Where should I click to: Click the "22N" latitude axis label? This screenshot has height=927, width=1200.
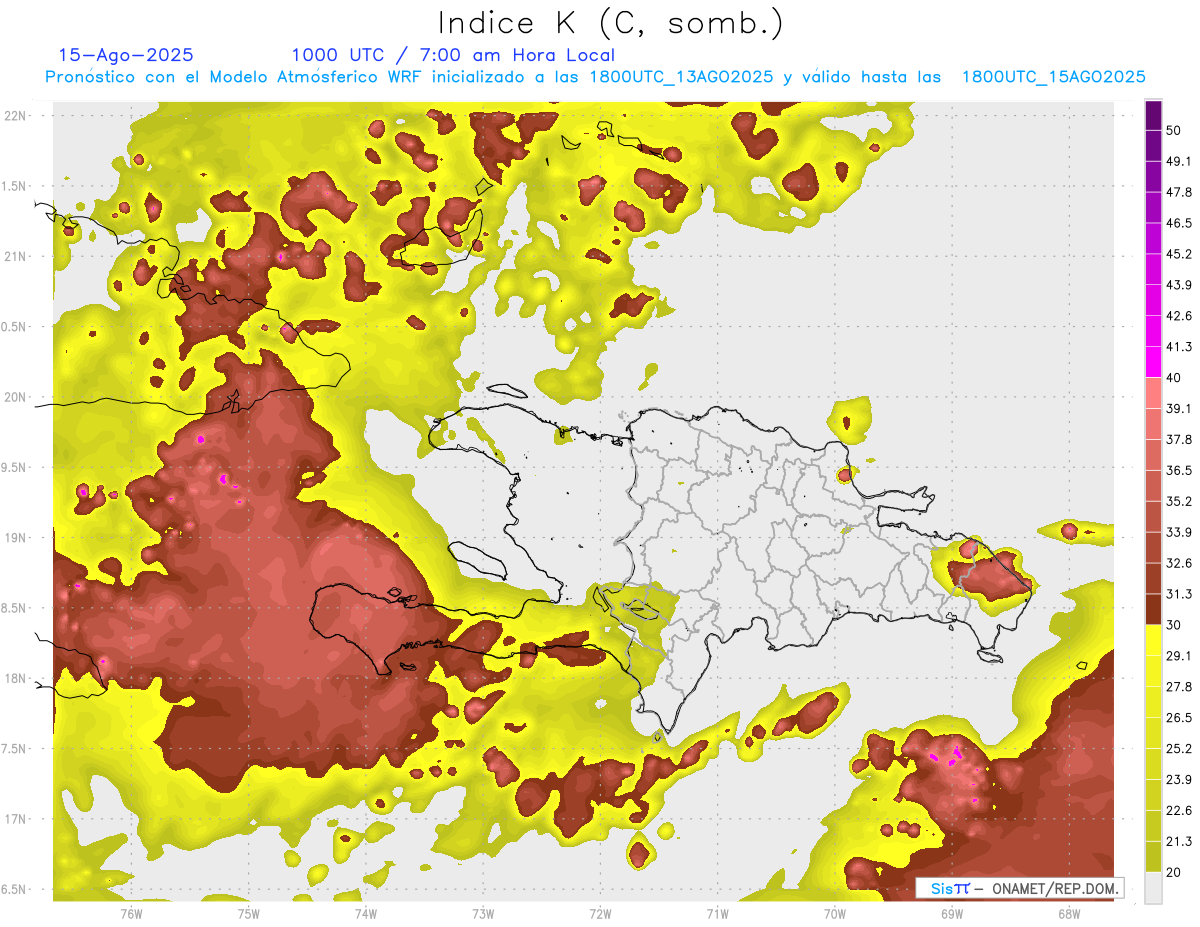tap(16, 115)
